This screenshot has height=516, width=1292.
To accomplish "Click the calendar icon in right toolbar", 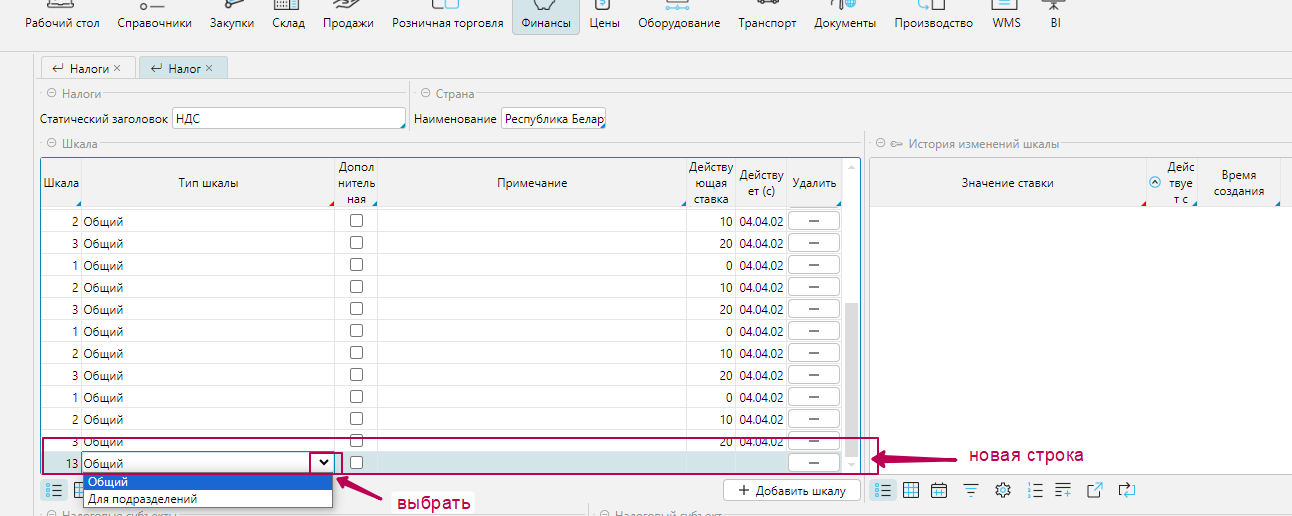I will pyautogui.click(x=939, y=490).
